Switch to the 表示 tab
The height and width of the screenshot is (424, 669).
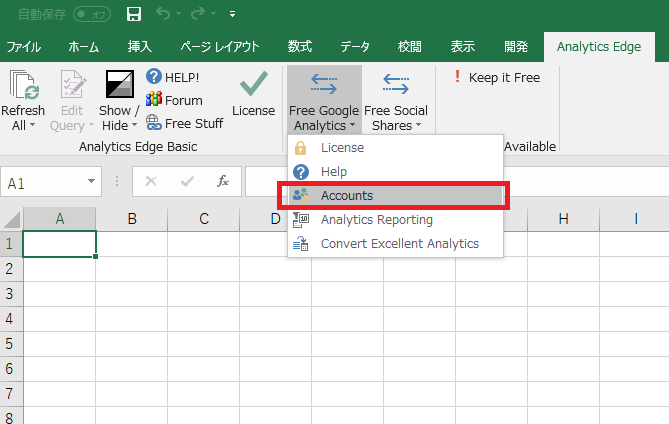tap(462, 46)
